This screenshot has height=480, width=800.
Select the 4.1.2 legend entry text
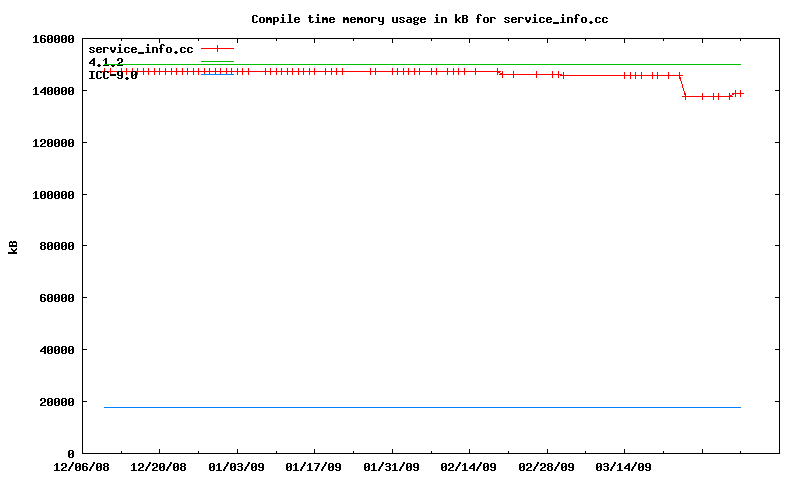tap(106, 62)
